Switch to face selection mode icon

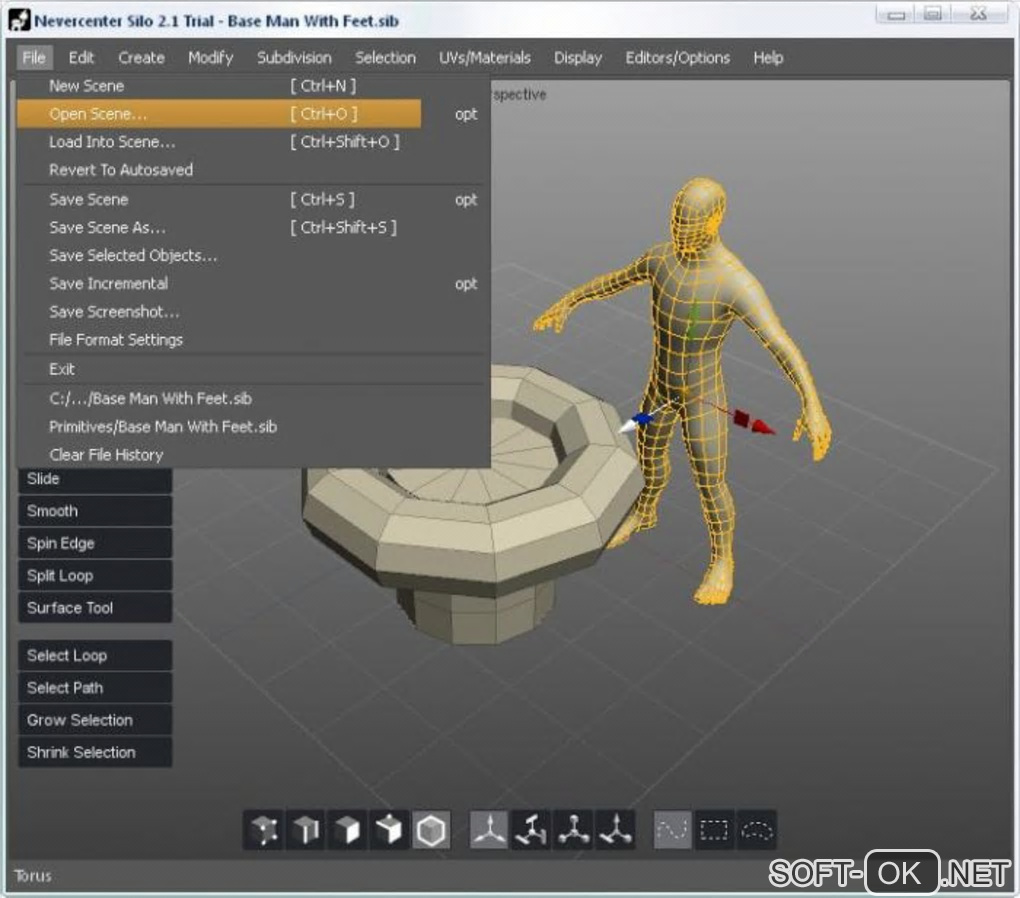point(347,830)
